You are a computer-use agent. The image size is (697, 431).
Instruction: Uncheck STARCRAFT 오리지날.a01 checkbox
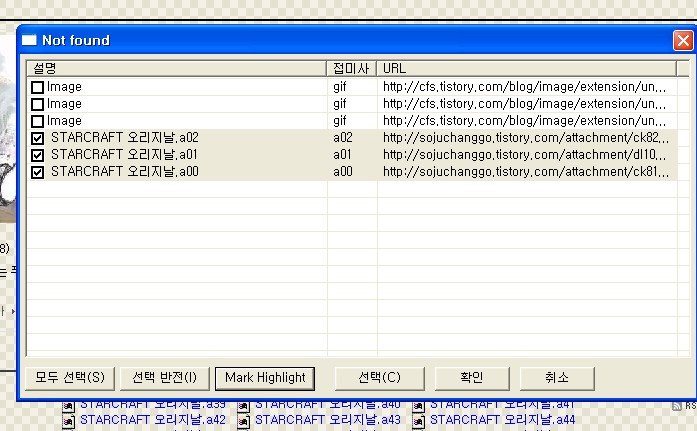(x=37, y=155)
